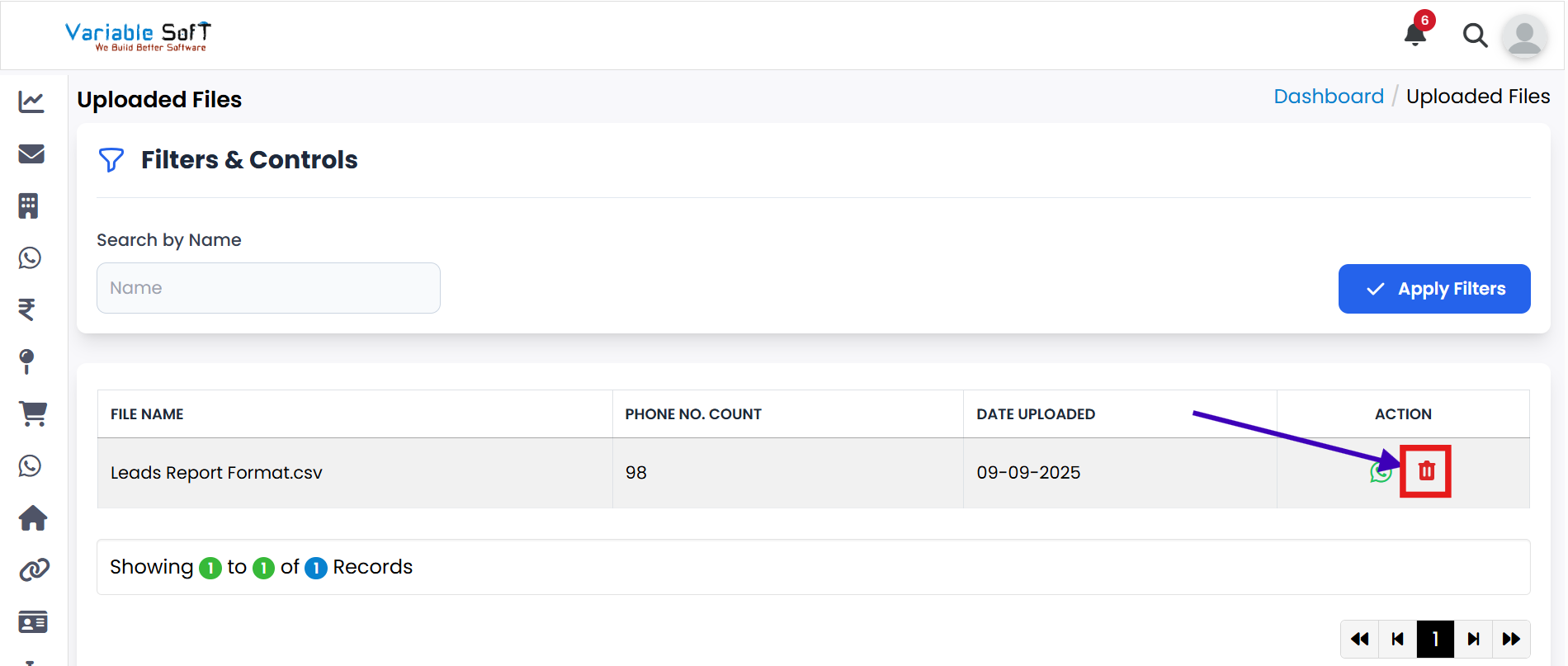This screenshot has height=666, width=1568.
Task: Open the rupee payments sidebar icon
Action: click(x=27, y=309)
